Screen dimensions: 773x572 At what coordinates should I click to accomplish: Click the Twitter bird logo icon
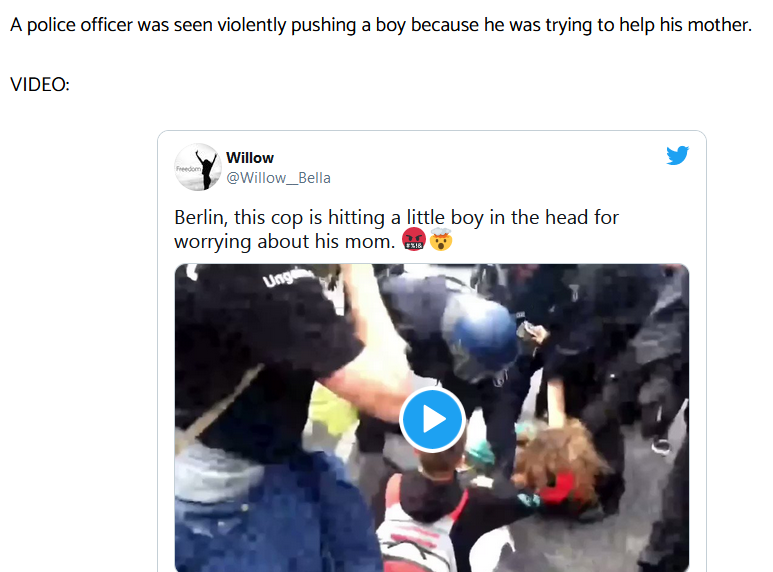(677, 155)
